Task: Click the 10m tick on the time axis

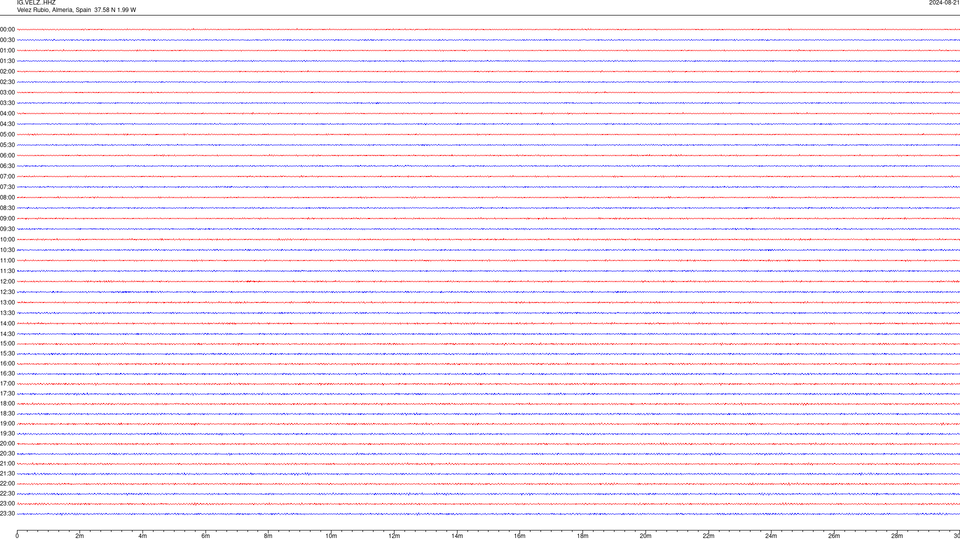Action: point(331,536)
